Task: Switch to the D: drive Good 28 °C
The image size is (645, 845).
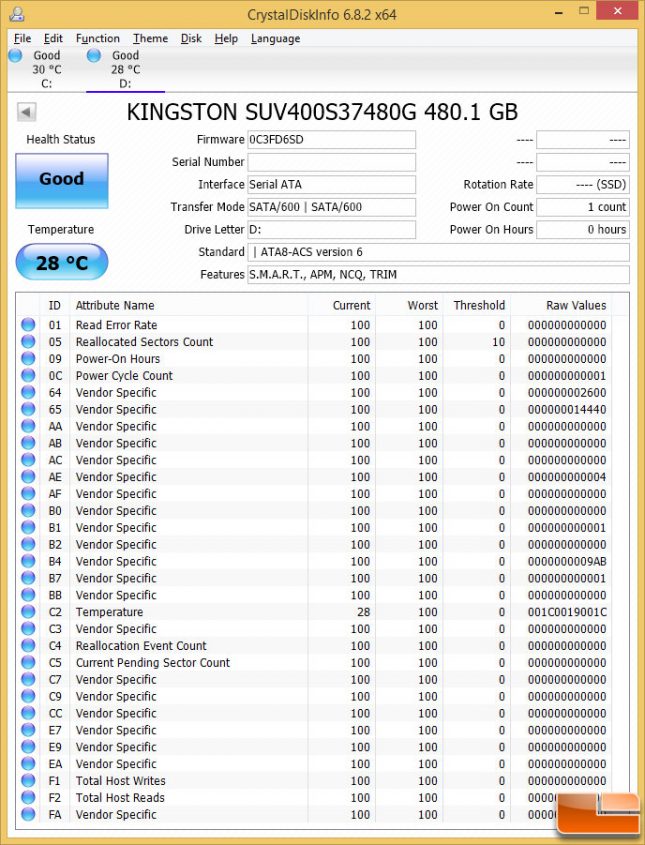Action: [126, 69]
